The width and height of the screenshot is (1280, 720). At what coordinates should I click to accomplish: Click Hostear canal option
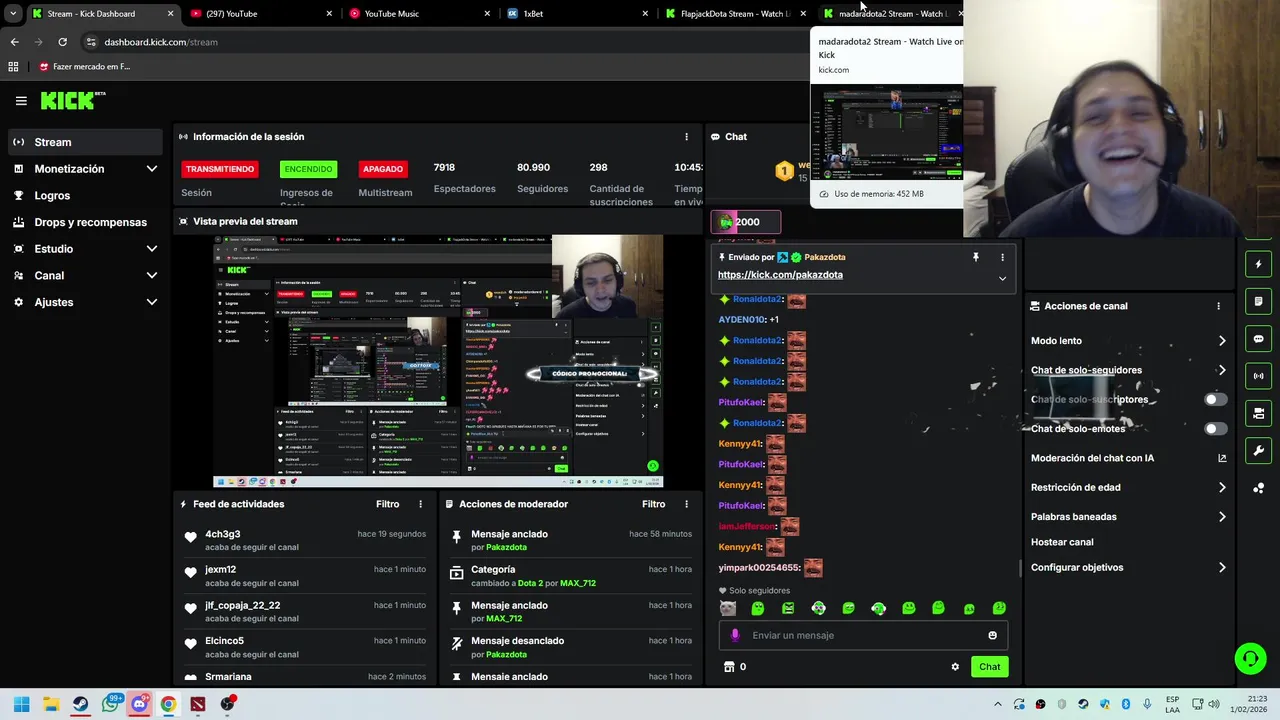(x=1062, y=542)
